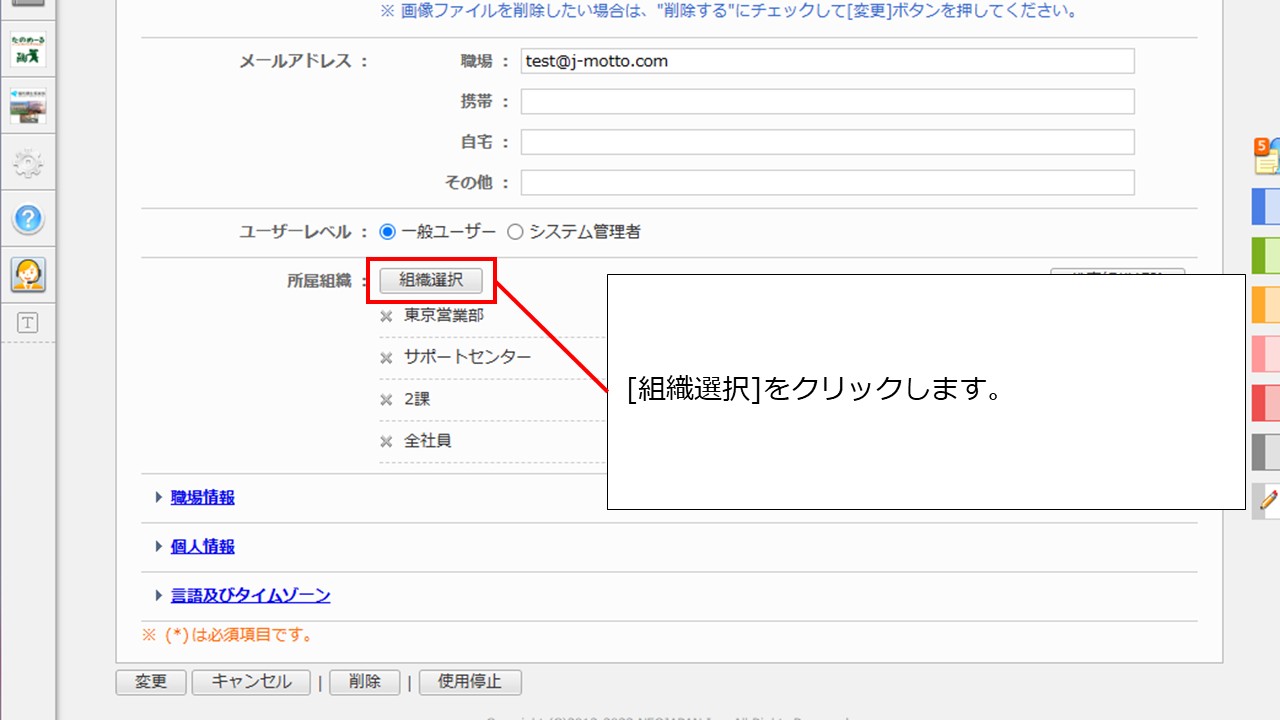Click the blue sticky note color tab
1280x720 pixels.
(x=1267, y=206)
